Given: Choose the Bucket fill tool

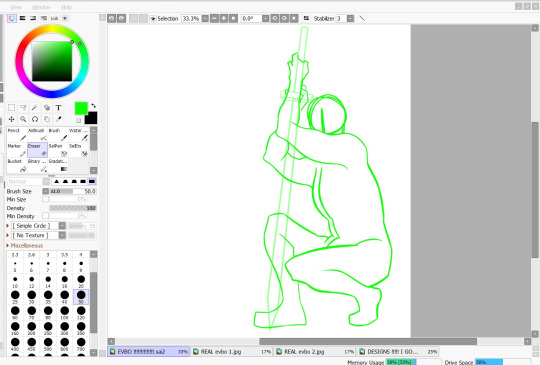Looking at the screenshot, I should pos(17,165).
